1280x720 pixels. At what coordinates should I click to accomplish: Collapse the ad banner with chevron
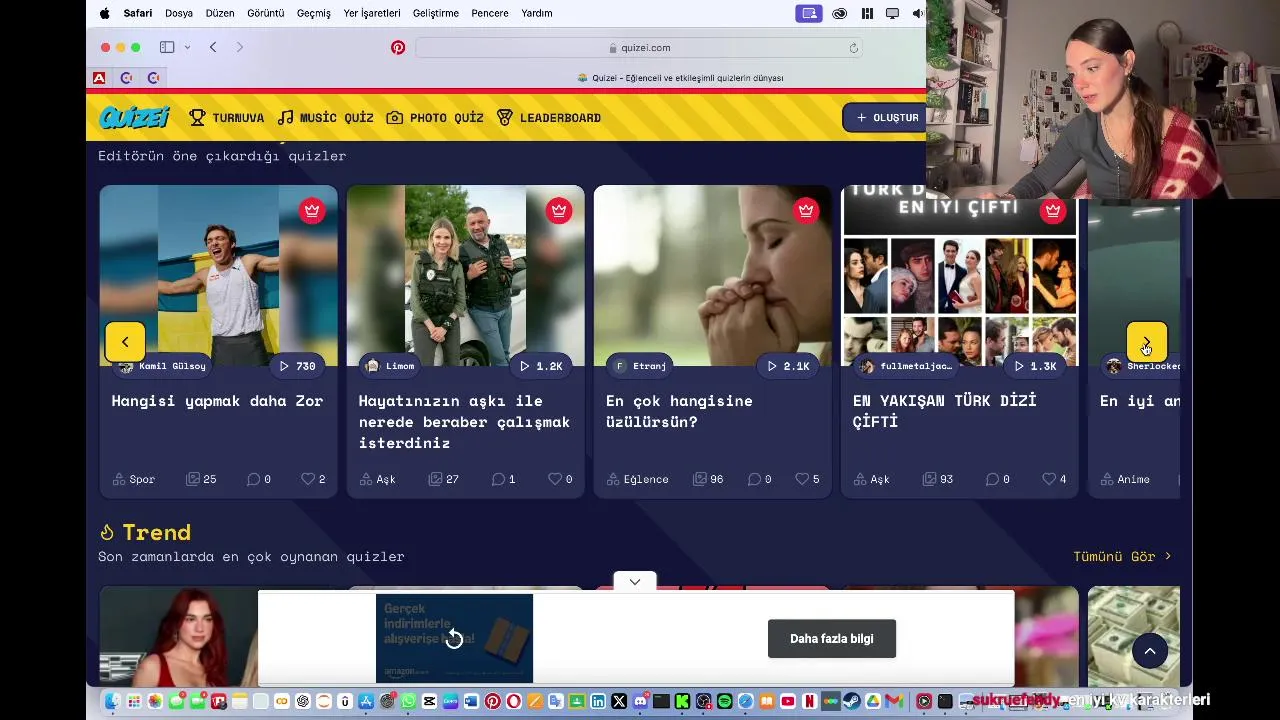[x=635, y=581]
